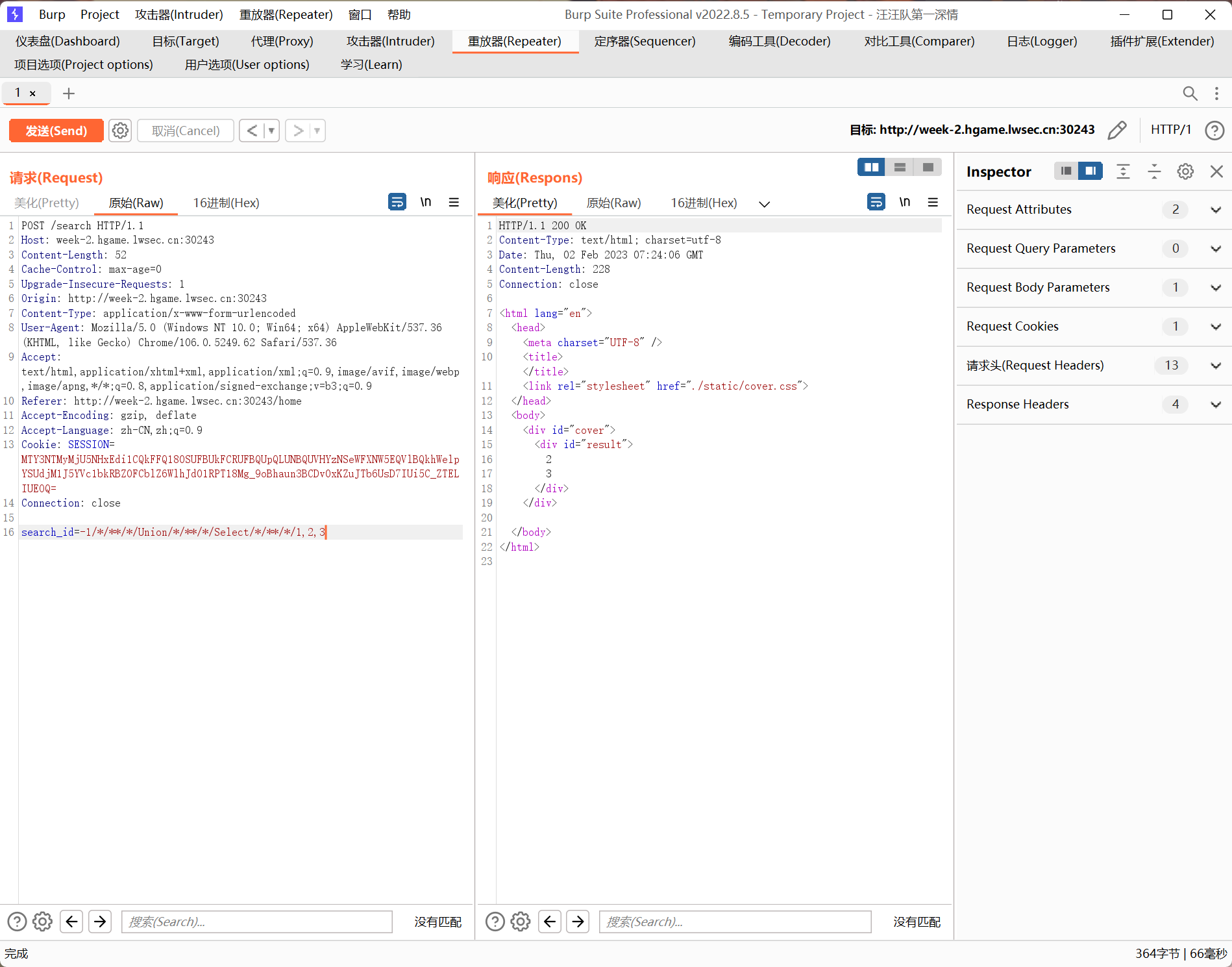The height and width of the screenshot is (967, 1232).
Task: Focus the request search field
Action: click(x=257, y=922)
